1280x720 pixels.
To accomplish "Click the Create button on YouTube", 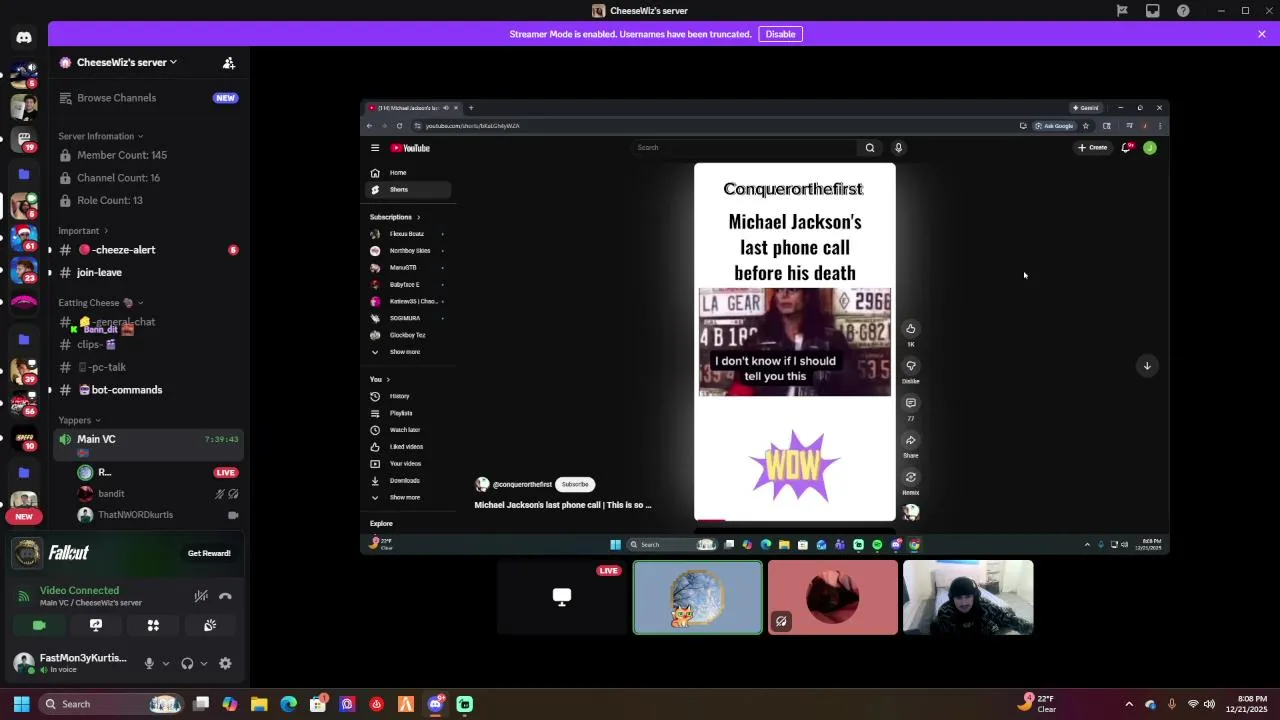I will pos(1092,148).
